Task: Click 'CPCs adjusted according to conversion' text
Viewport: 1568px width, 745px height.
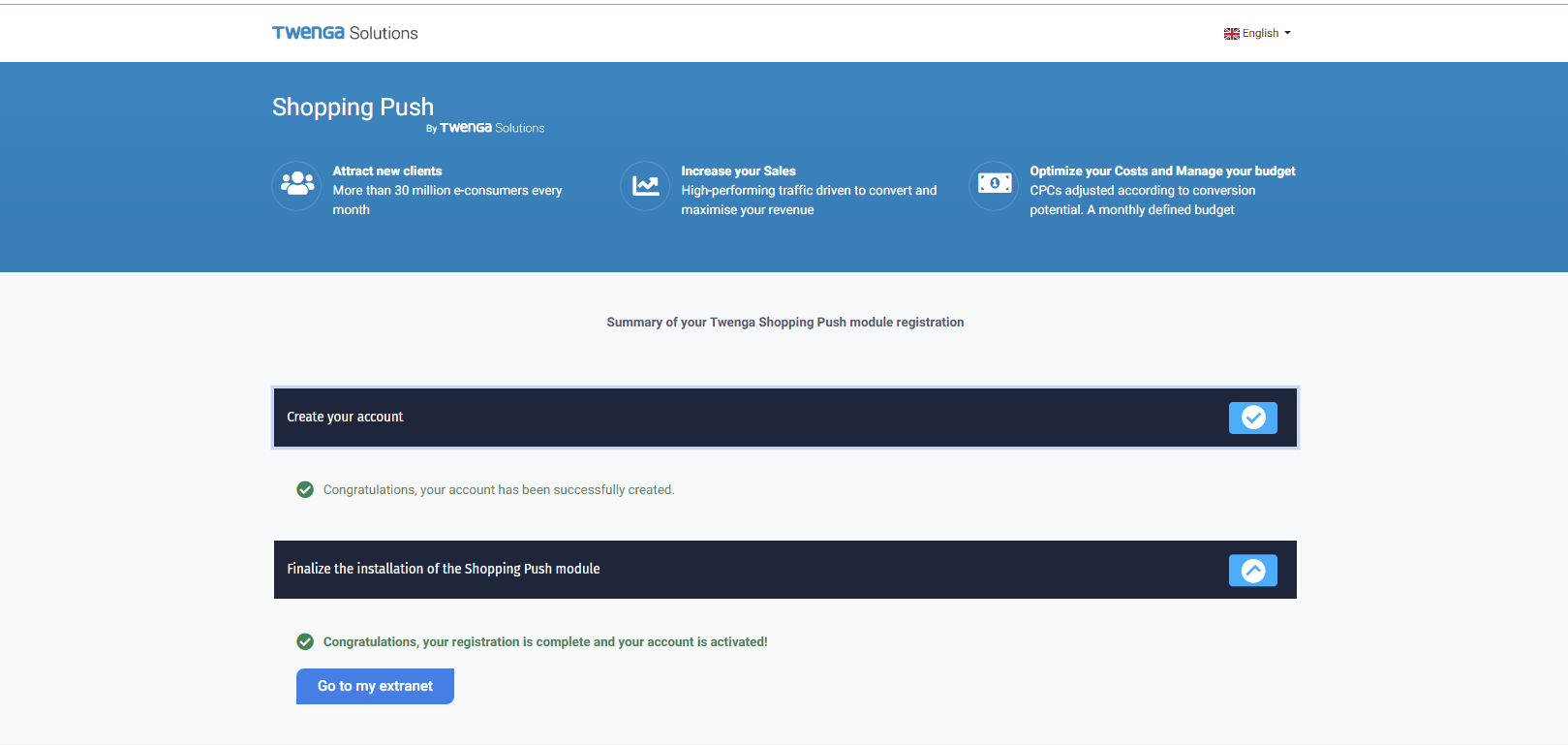Action: coord(1143,201)
